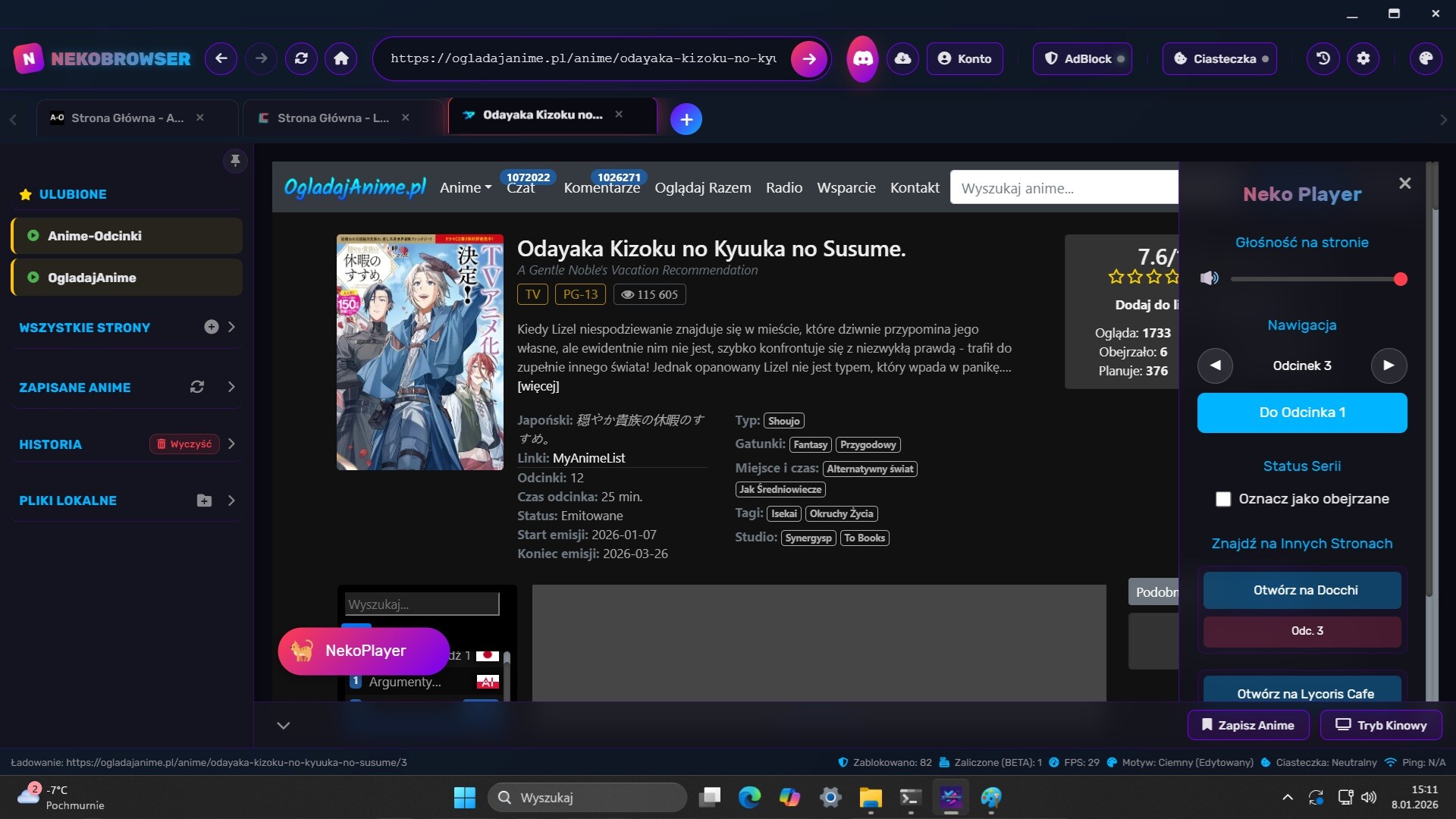Toggle Ciasteczka setting
1456x819 pixels.
pyautogui.click(x=1219, y=58)
